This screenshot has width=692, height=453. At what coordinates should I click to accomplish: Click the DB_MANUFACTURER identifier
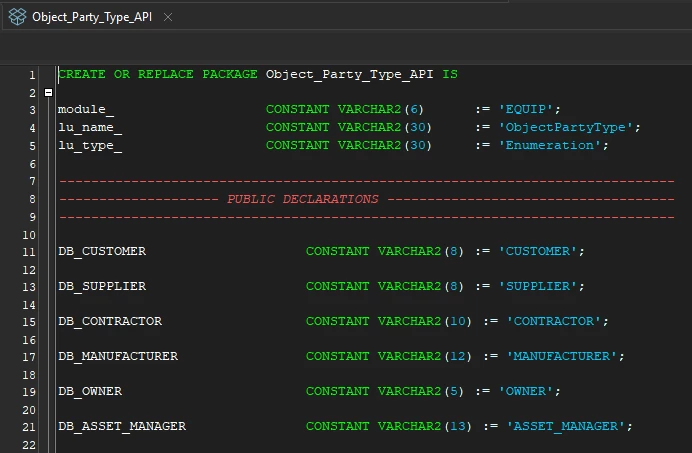pos(118,356)
